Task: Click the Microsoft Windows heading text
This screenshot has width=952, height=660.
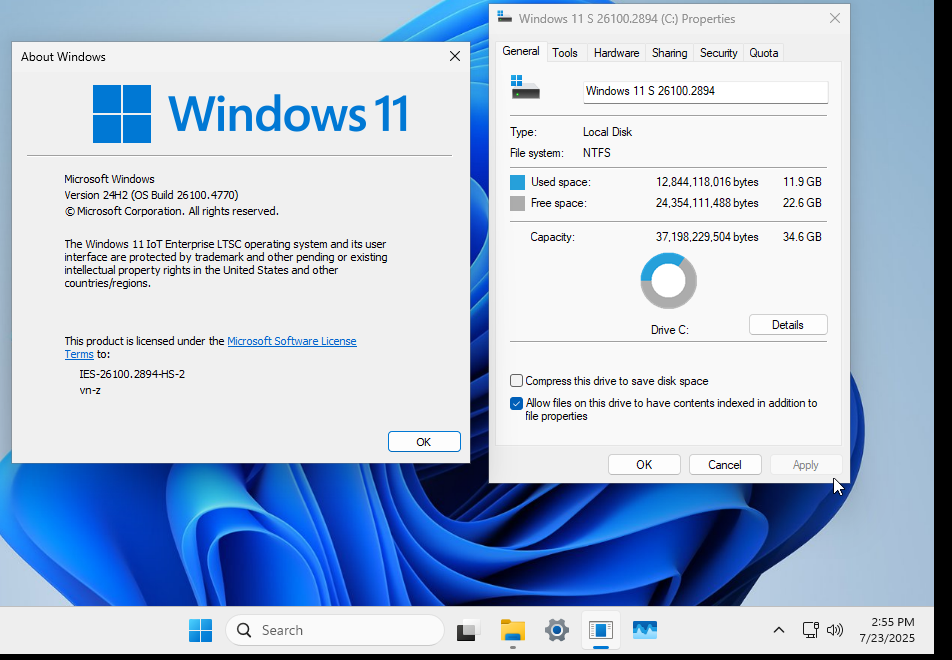Action: click(x=109, y=179)
